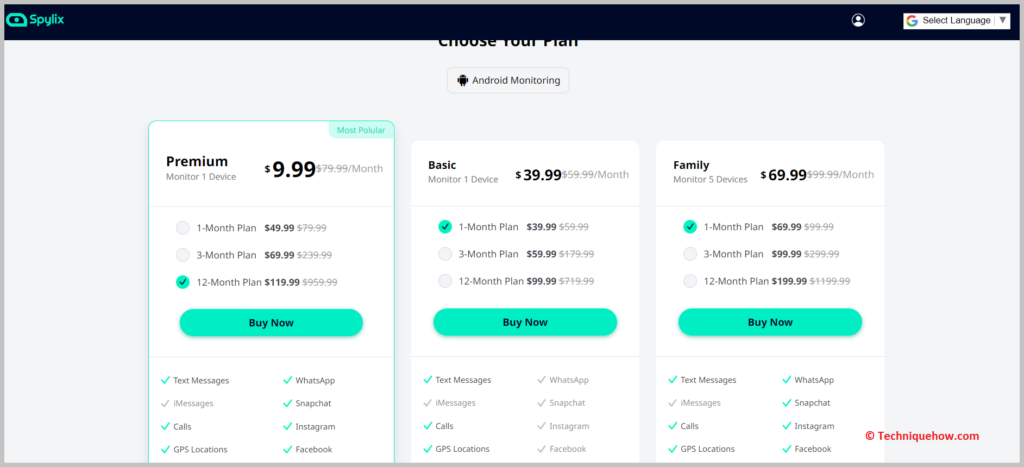Click Family plan Snapchat checkmark icon

click(x=786, y=403)
